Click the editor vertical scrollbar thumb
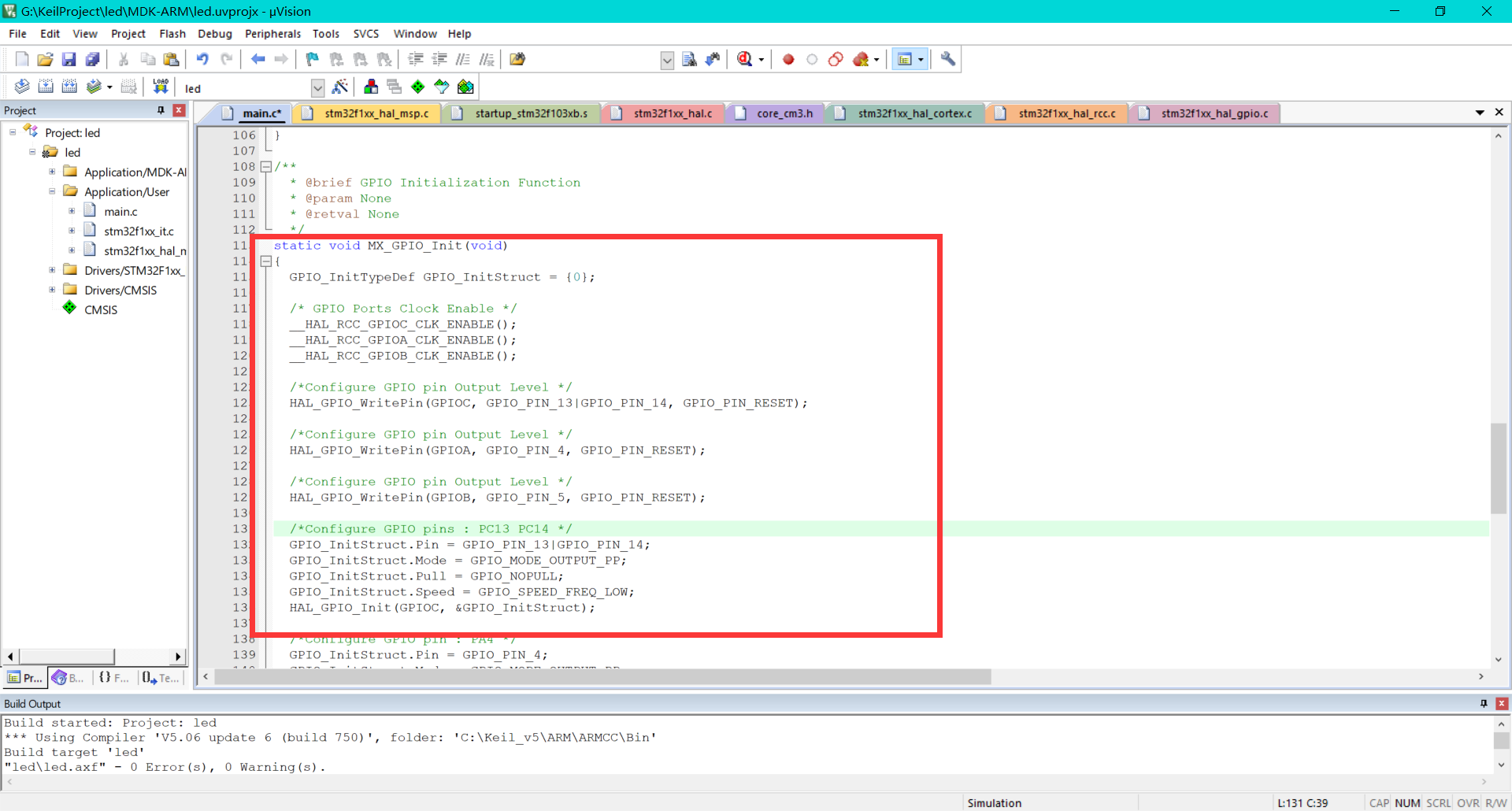This screenshot has height=811, width=1512. coord(1498,468)
